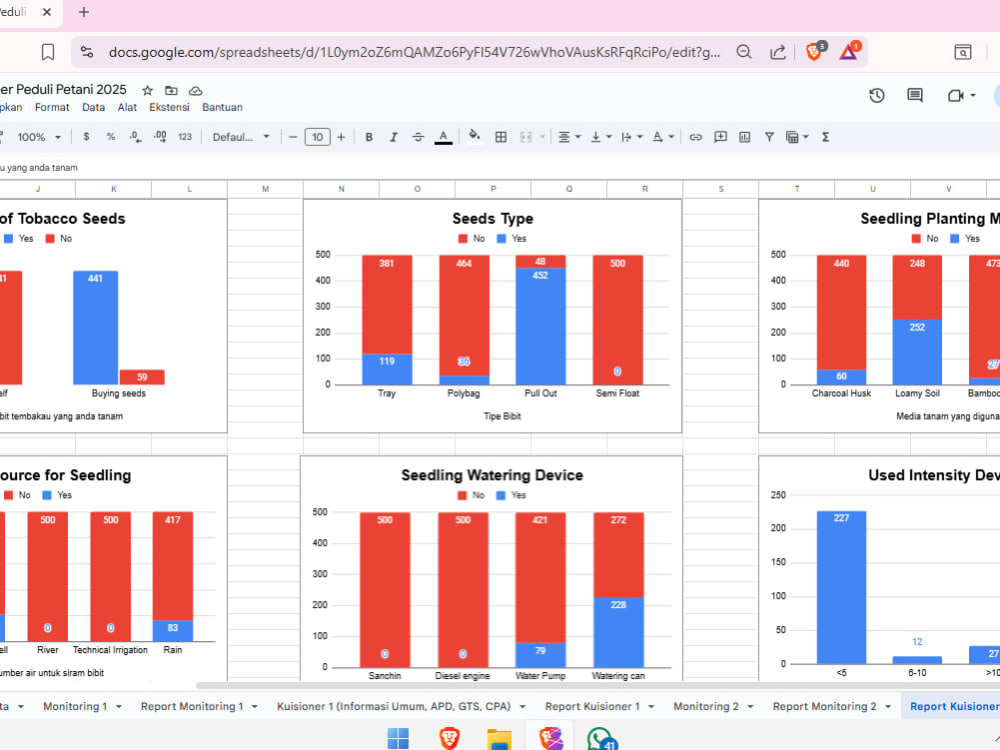Switch to Monitoring 2 sheet tab
Screen dimensions: 1000x750
click(706, 706)
